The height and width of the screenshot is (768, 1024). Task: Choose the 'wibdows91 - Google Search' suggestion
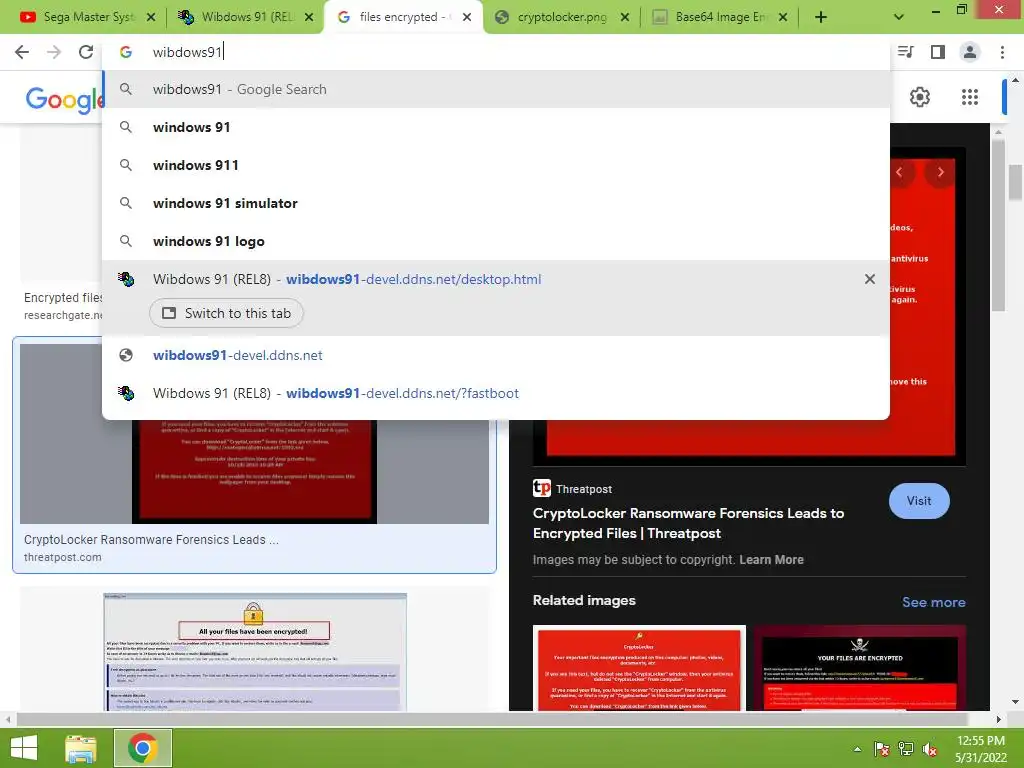pyautogui.click(x=496, y=89)
